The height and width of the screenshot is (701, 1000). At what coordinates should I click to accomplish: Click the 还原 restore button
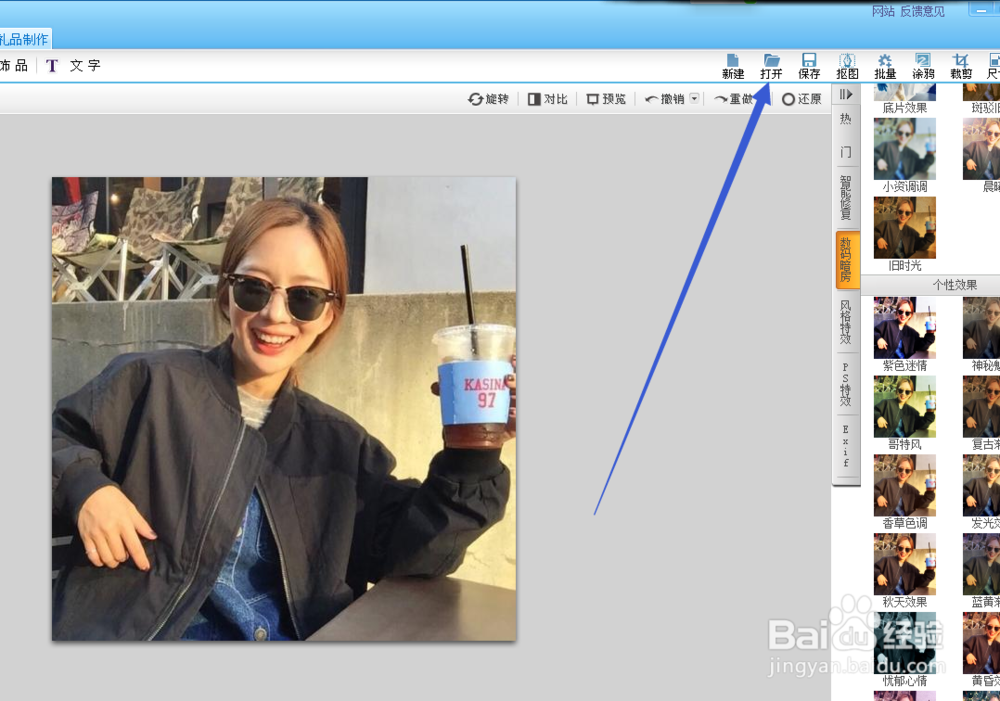pos(802,99)
